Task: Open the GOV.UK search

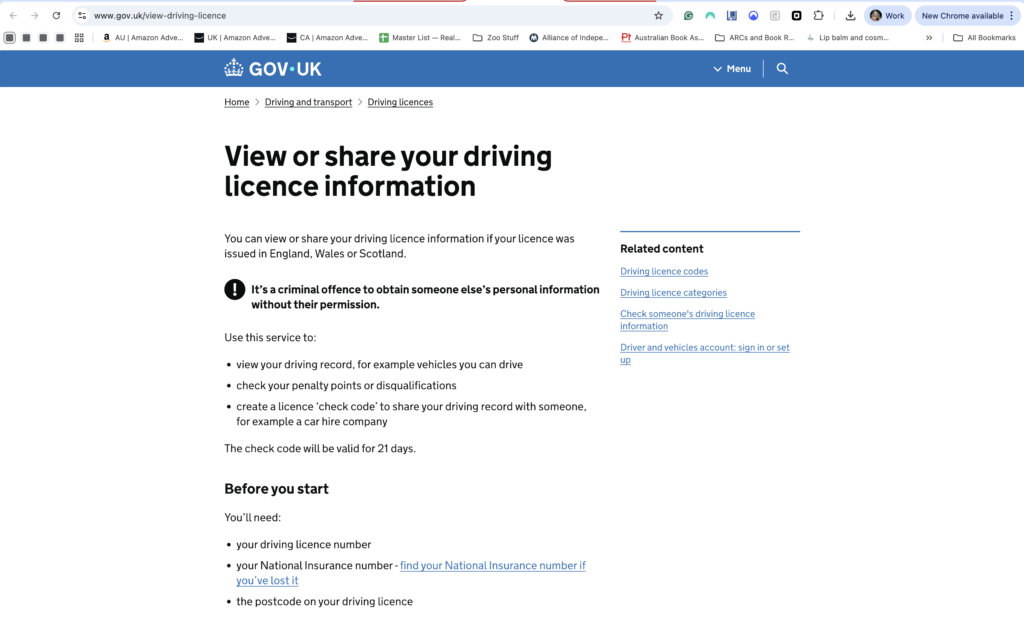Action: tap(782, 68)
